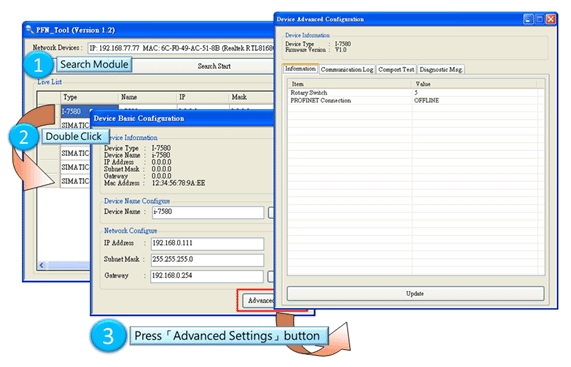Viewport: 571px width, 367px height.
Task: Open the Diagnostic Msg tab
Action: click(441, 70)
